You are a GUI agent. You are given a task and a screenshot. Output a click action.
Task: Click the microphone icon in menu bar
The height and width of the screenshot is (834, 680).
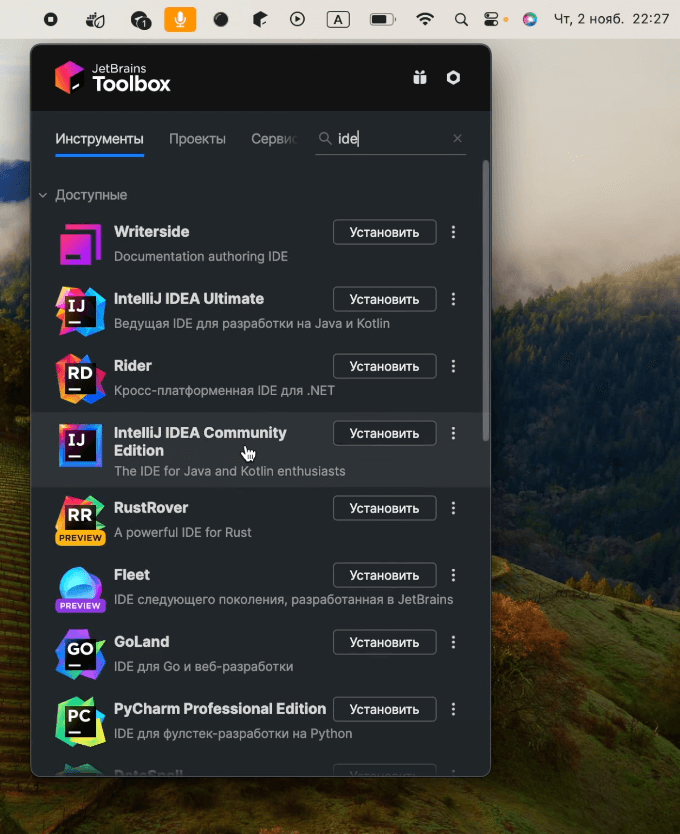coord(180,20)
